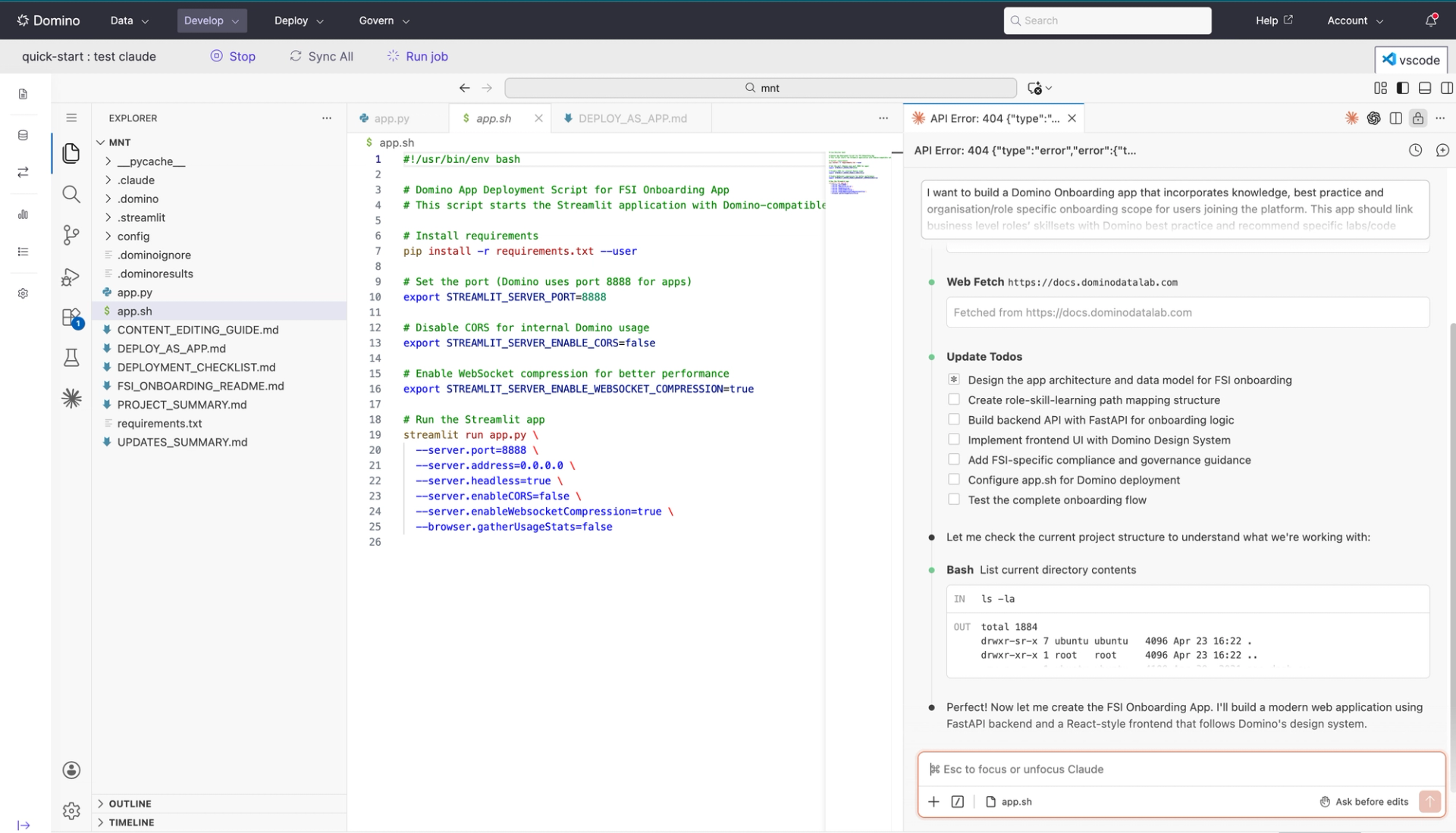The image size is (1456, 833).
Task: Open the Accounts menu in the activity bar
Action: point(71,770)
